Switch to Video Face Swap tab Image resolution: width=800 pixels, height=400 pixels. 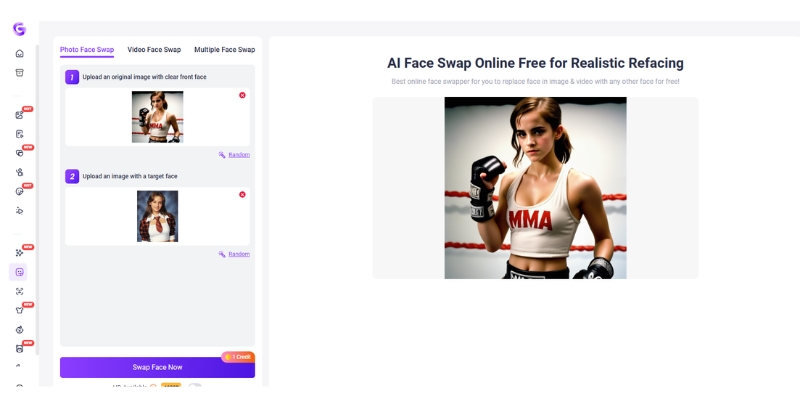tap(154, 49)
